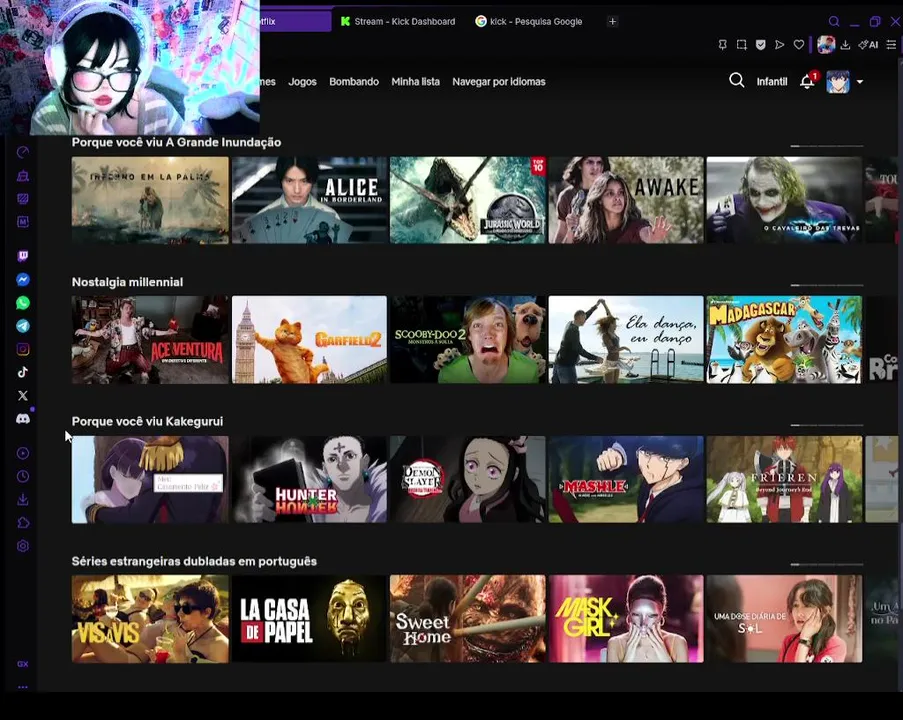Image resolution: width=903 pixels, height=720 pixels.
Task: Open Netflix profile avatar menu
Action: 838,82
